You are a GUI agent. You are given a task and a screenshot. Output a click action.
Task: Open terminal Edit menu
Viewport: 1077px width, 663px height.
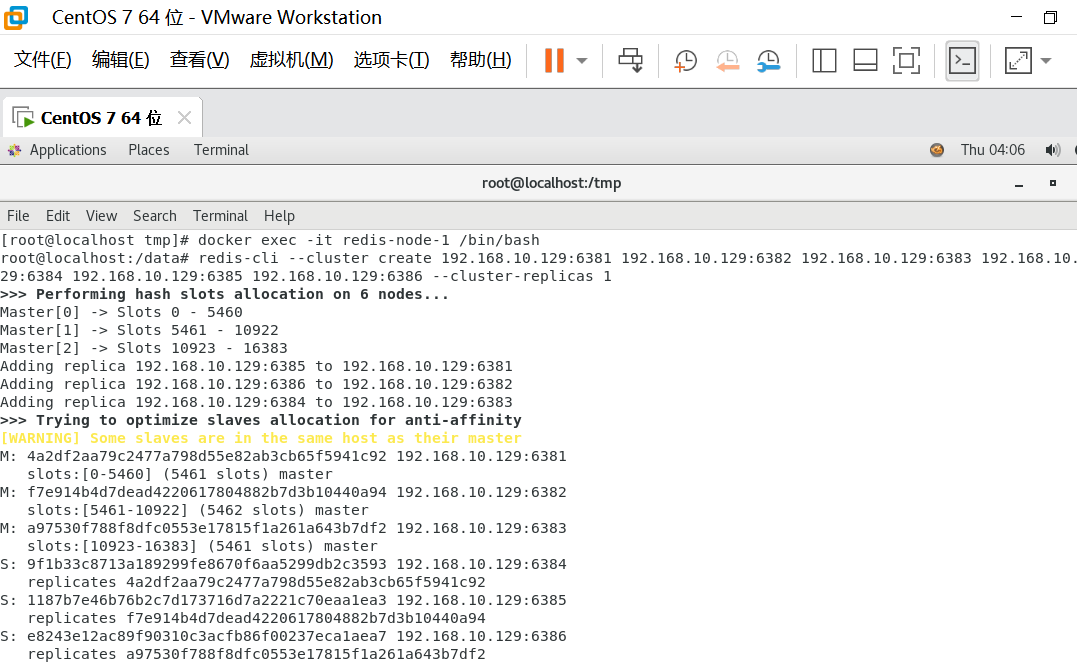(58, 216)
